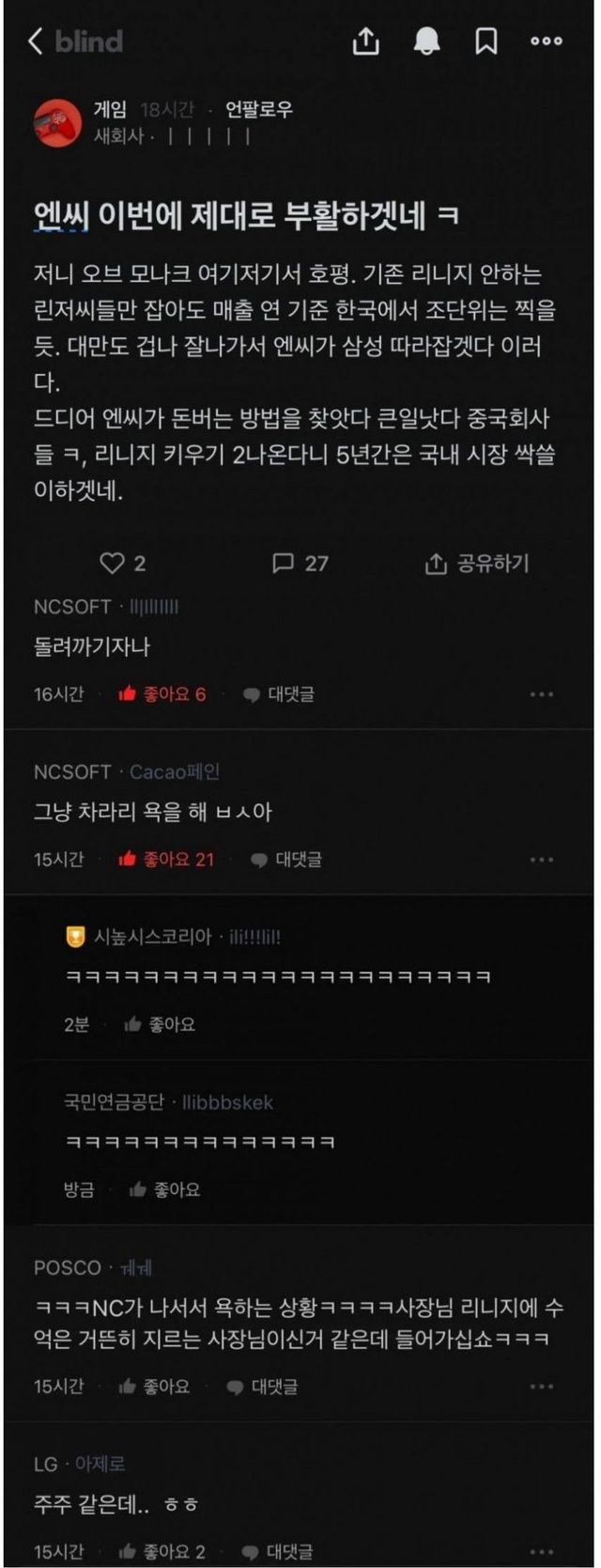Tap the 좋아요 6 thumbs-up
601x1568 pixels.
(162, 694)
